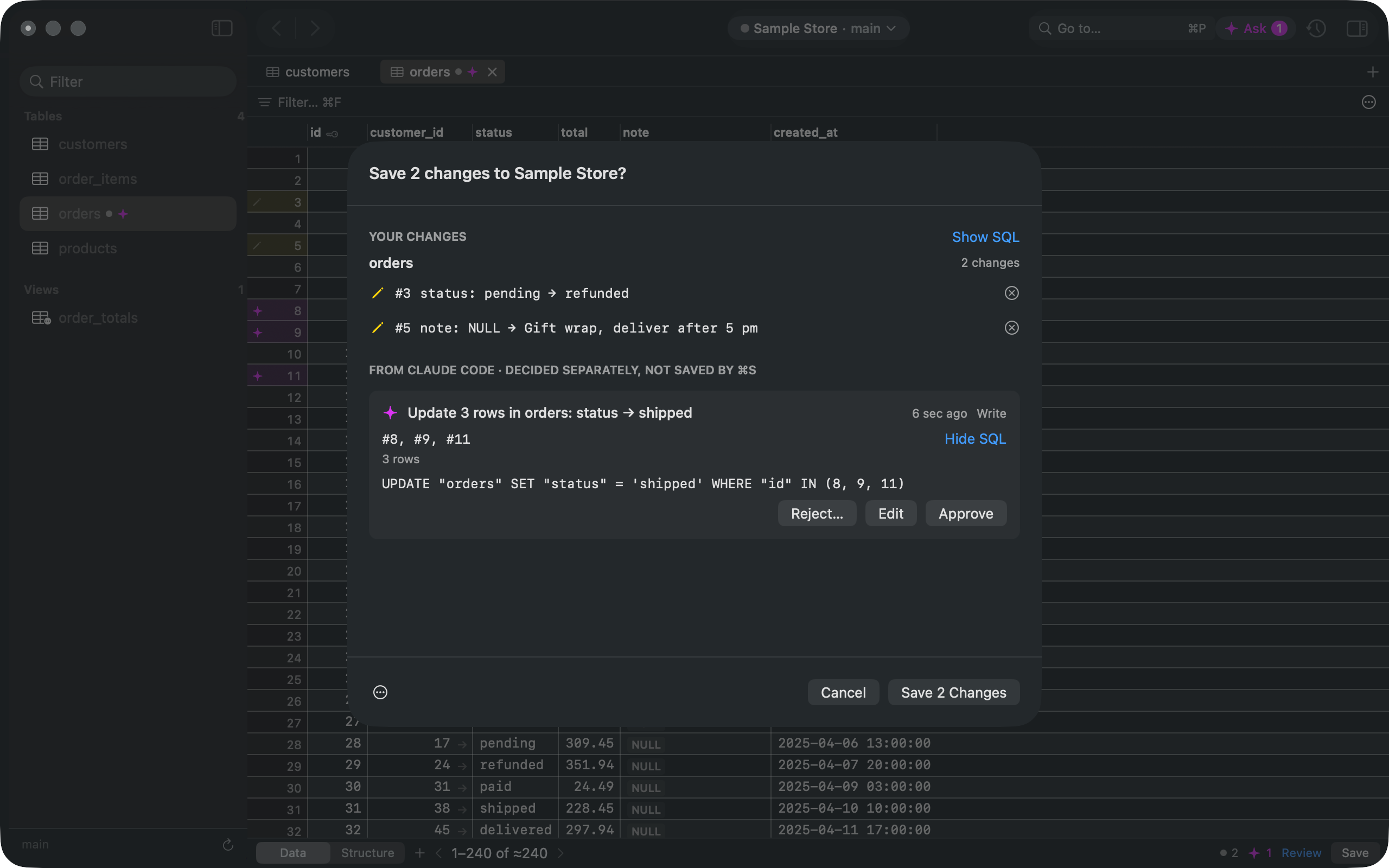The width and height of the screenshot is (1389, 868).
Task: Click Show SQL link for your changes
Action: click(x=985, y=237)
